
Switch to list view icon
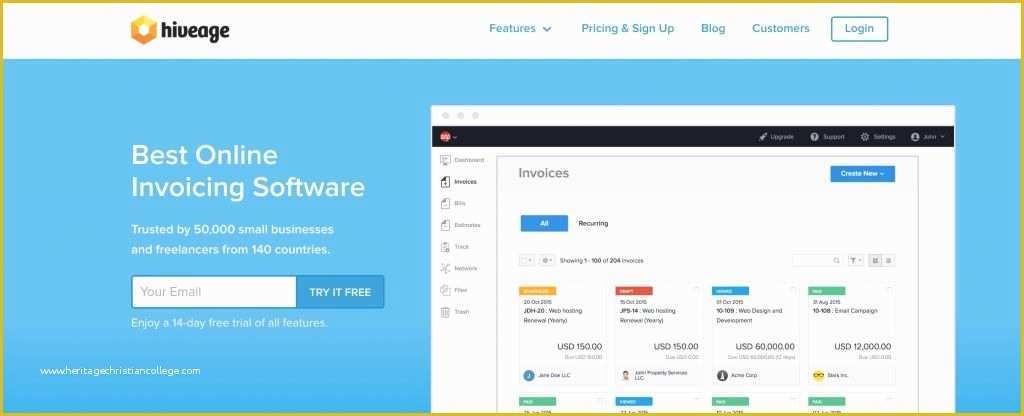tap(888, 261)
